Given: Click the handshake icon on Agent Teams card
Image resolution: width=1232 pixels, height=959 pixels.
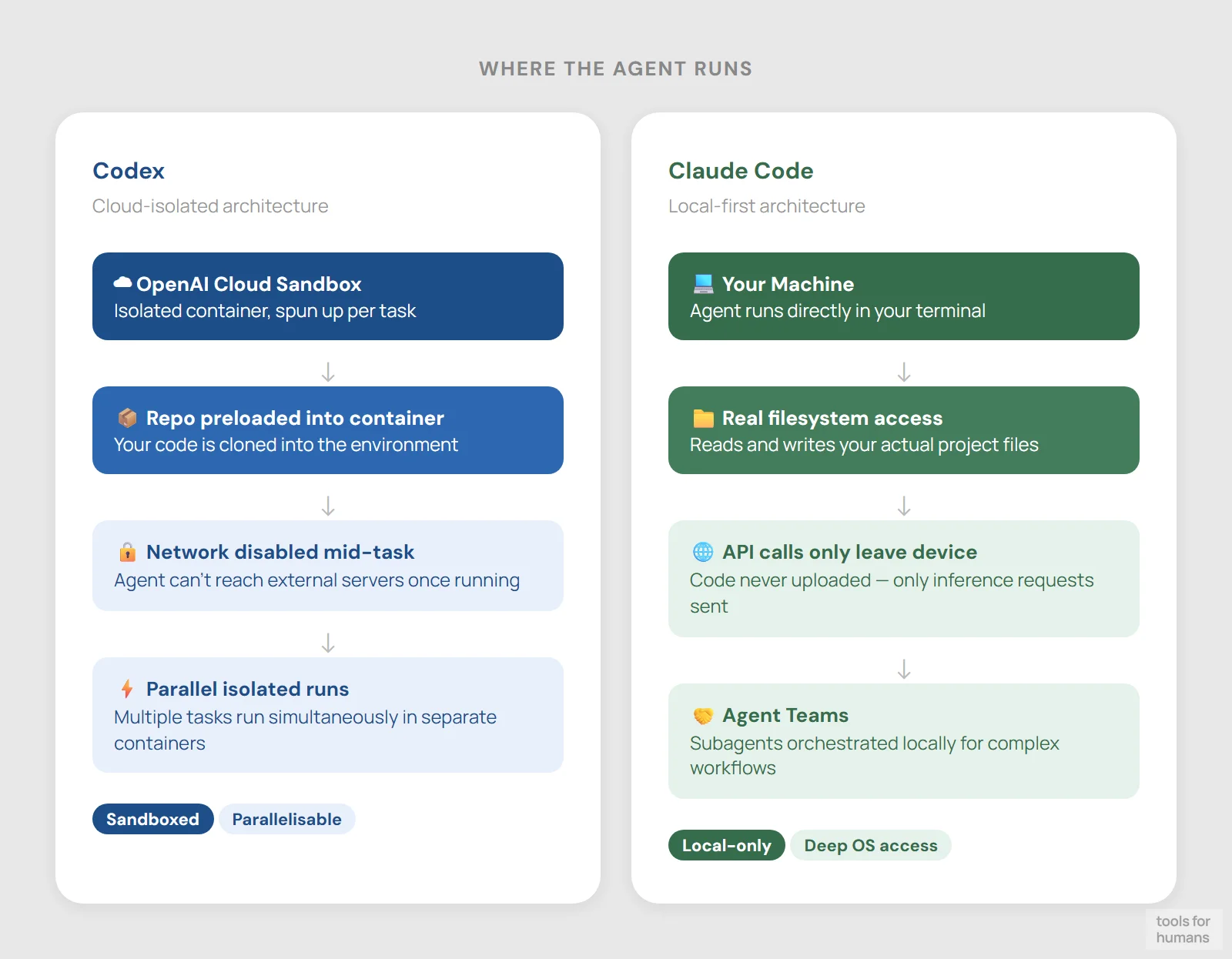Looking at the screenshot, I should 701,715.
